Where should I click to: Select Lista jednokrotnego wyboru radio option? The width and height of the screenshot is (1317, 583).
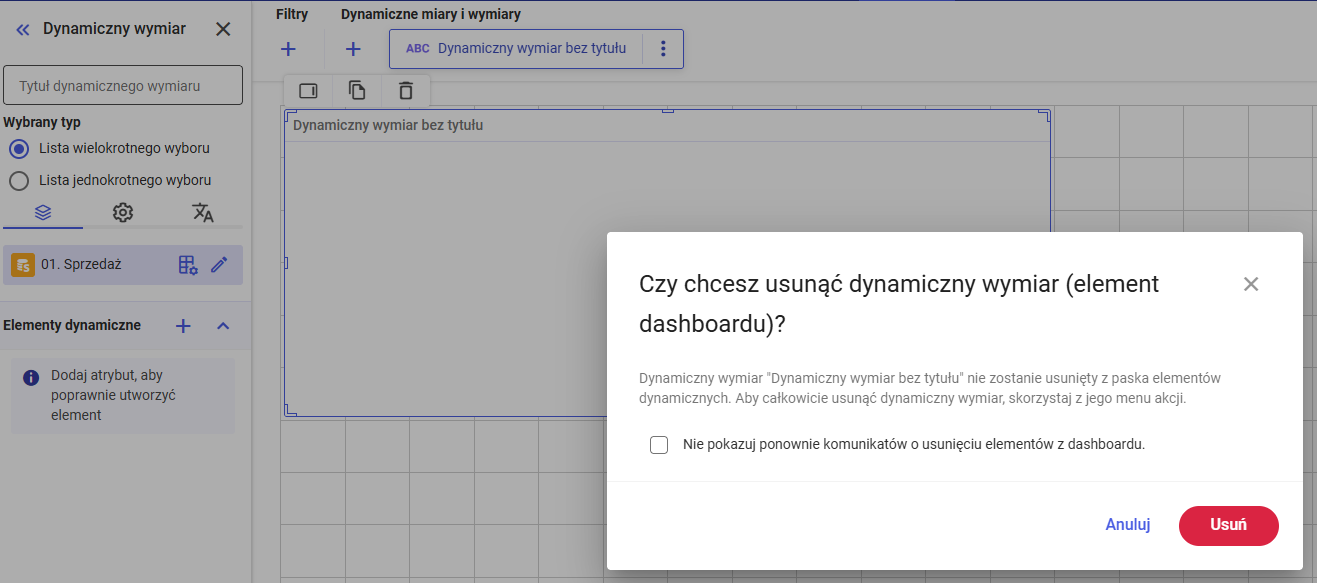[18, 181]
